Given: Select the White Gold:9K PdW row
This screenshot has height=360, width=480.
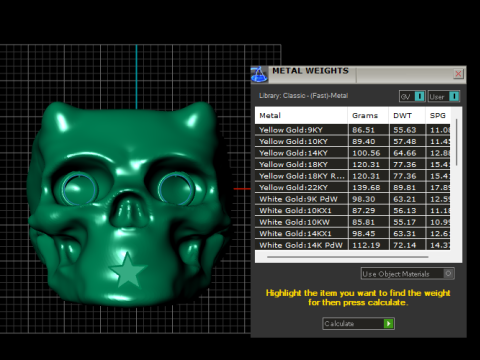Looking at the screenshot, I should (x=353, y=199).
